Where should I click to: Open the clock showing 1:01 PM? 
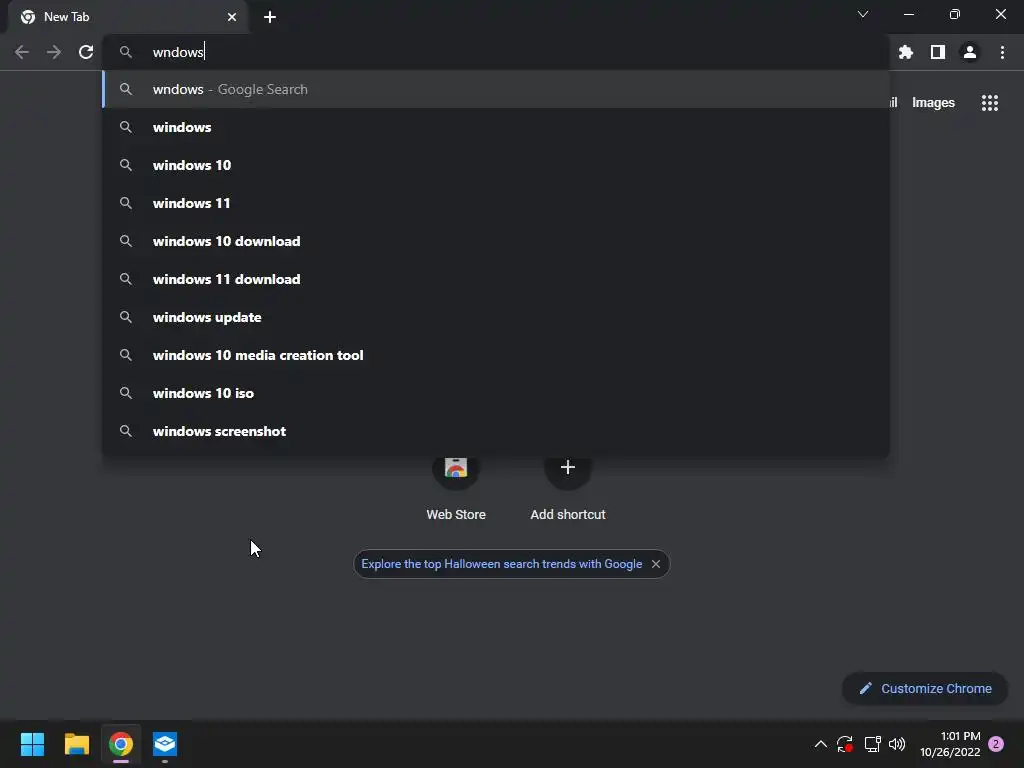(x=950, y=744)
